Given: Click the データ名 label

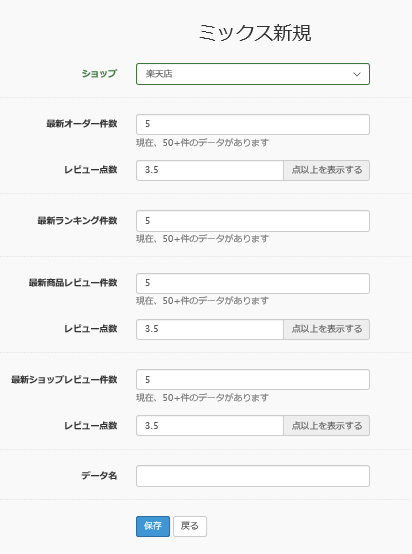Looking at the screenshot, I should (x=99, y=476).
